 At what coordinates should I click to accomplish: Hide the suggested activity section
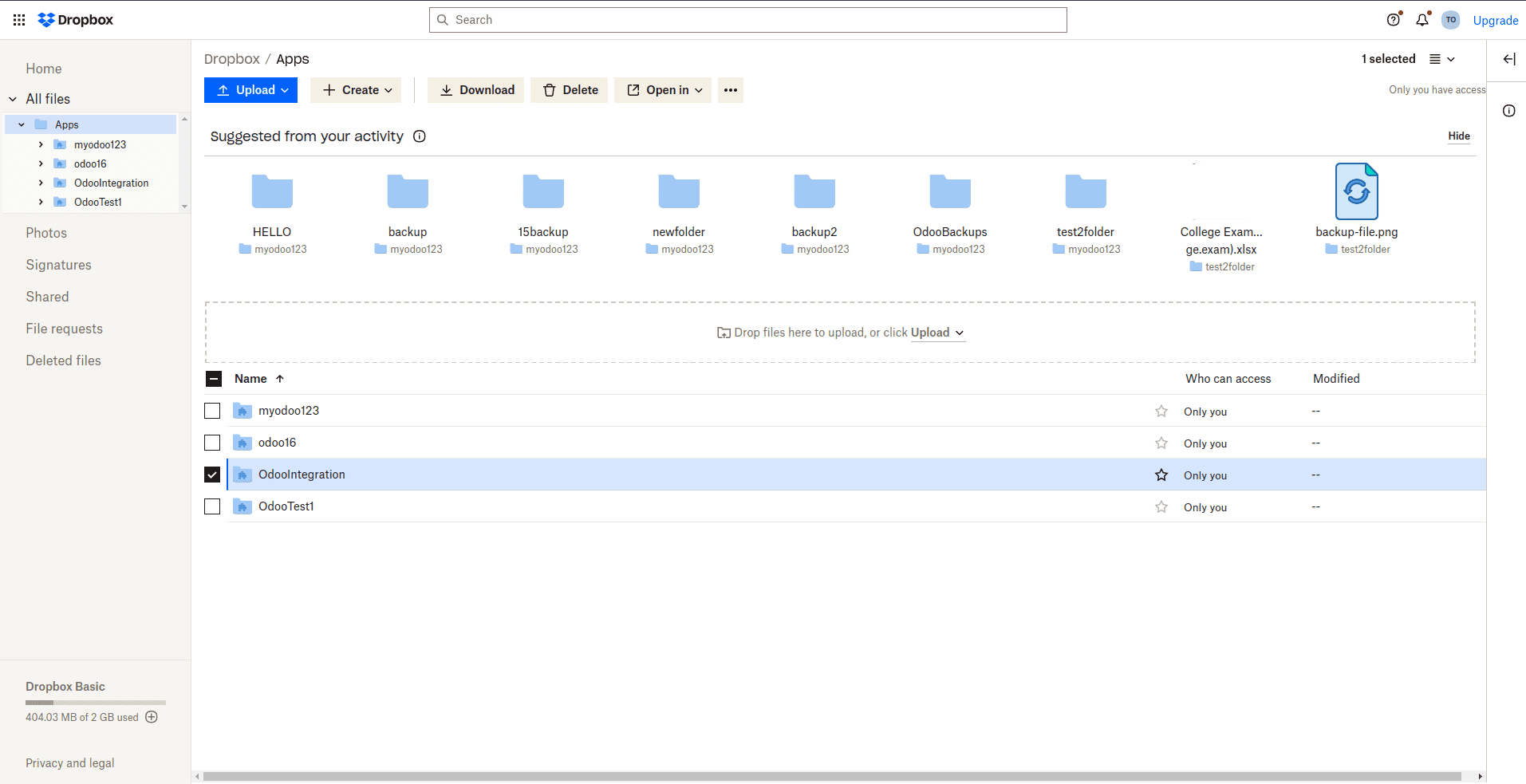point(1458,136)
